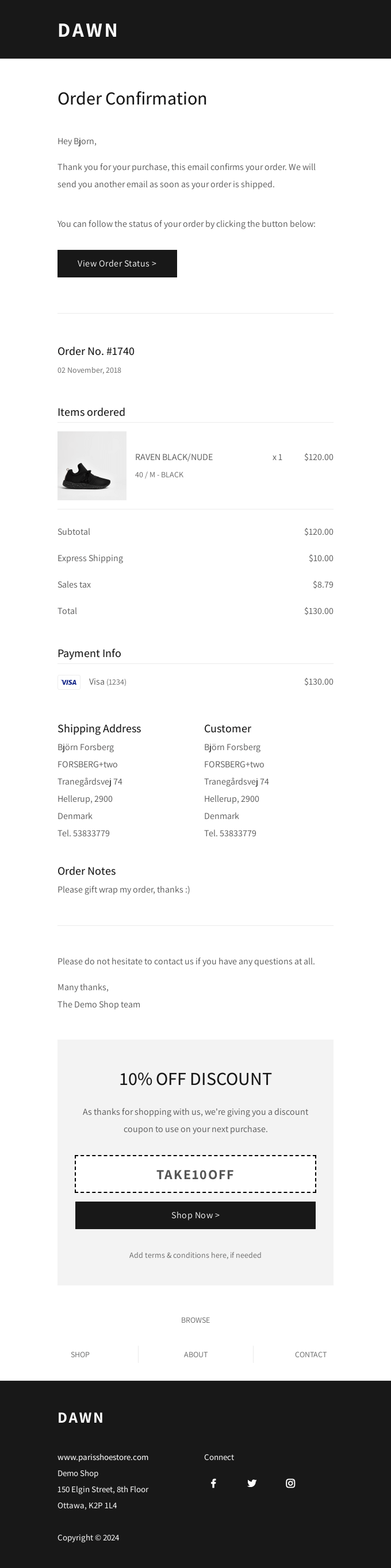
Task: Click the Facebook icon in footer
Action: 213,1483
